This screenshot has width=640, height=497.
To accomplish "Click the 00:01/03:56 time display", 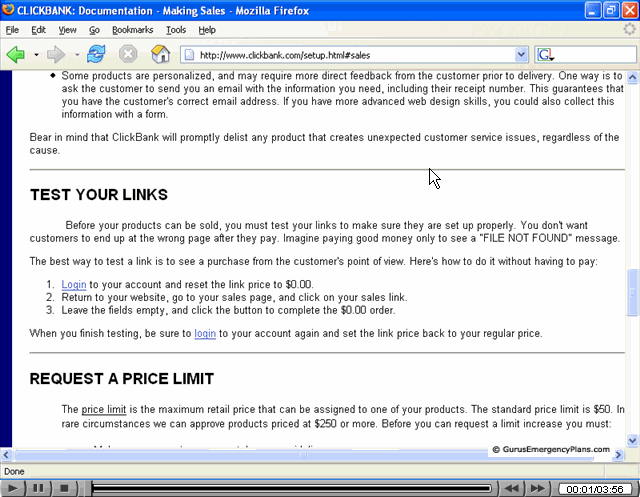I will pos(595,489).
